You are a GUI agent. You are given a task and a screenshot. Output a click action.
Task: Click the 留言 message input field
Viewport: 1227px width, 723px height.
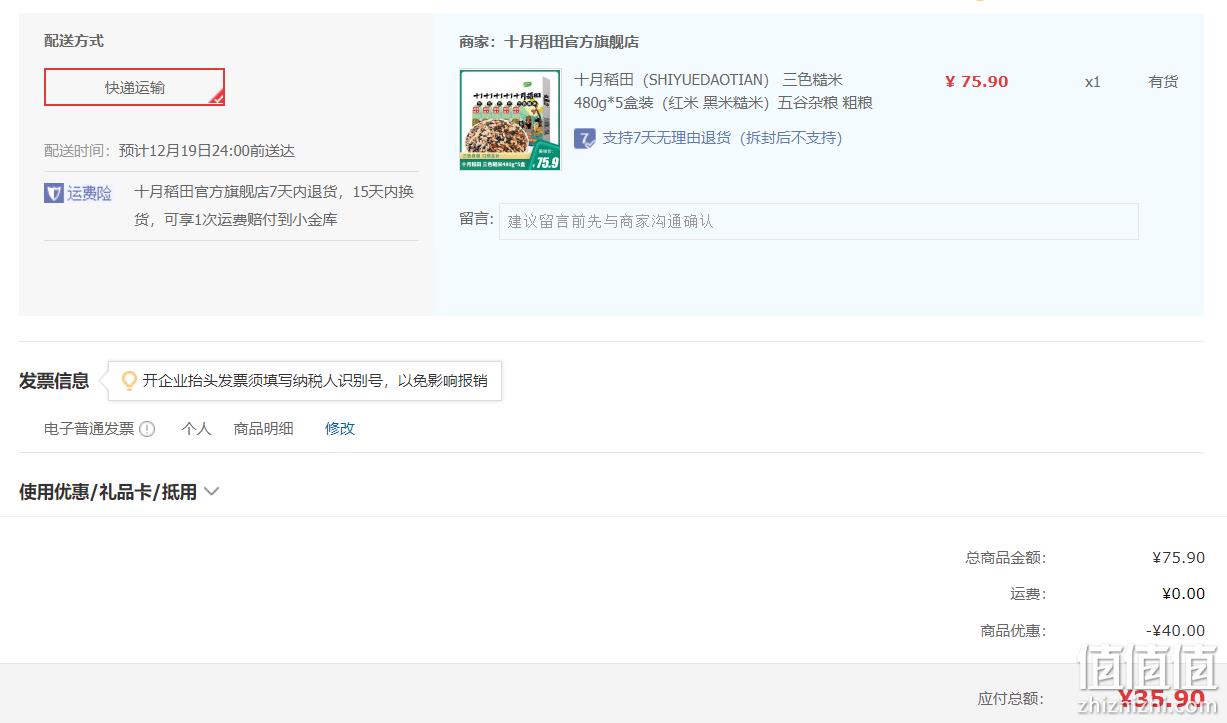(x=818, y=221)
